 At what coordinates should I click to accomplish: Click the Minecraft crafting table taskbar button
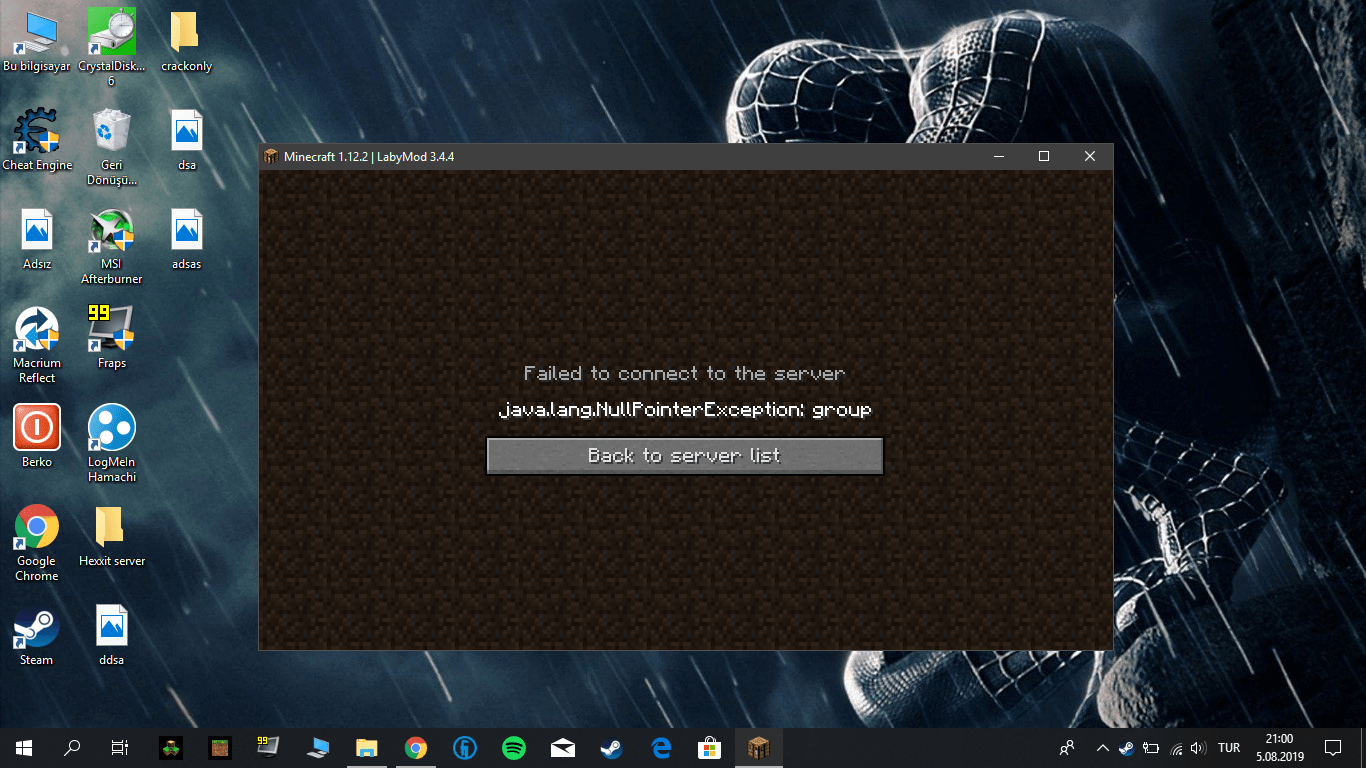(x=759, y=748)
